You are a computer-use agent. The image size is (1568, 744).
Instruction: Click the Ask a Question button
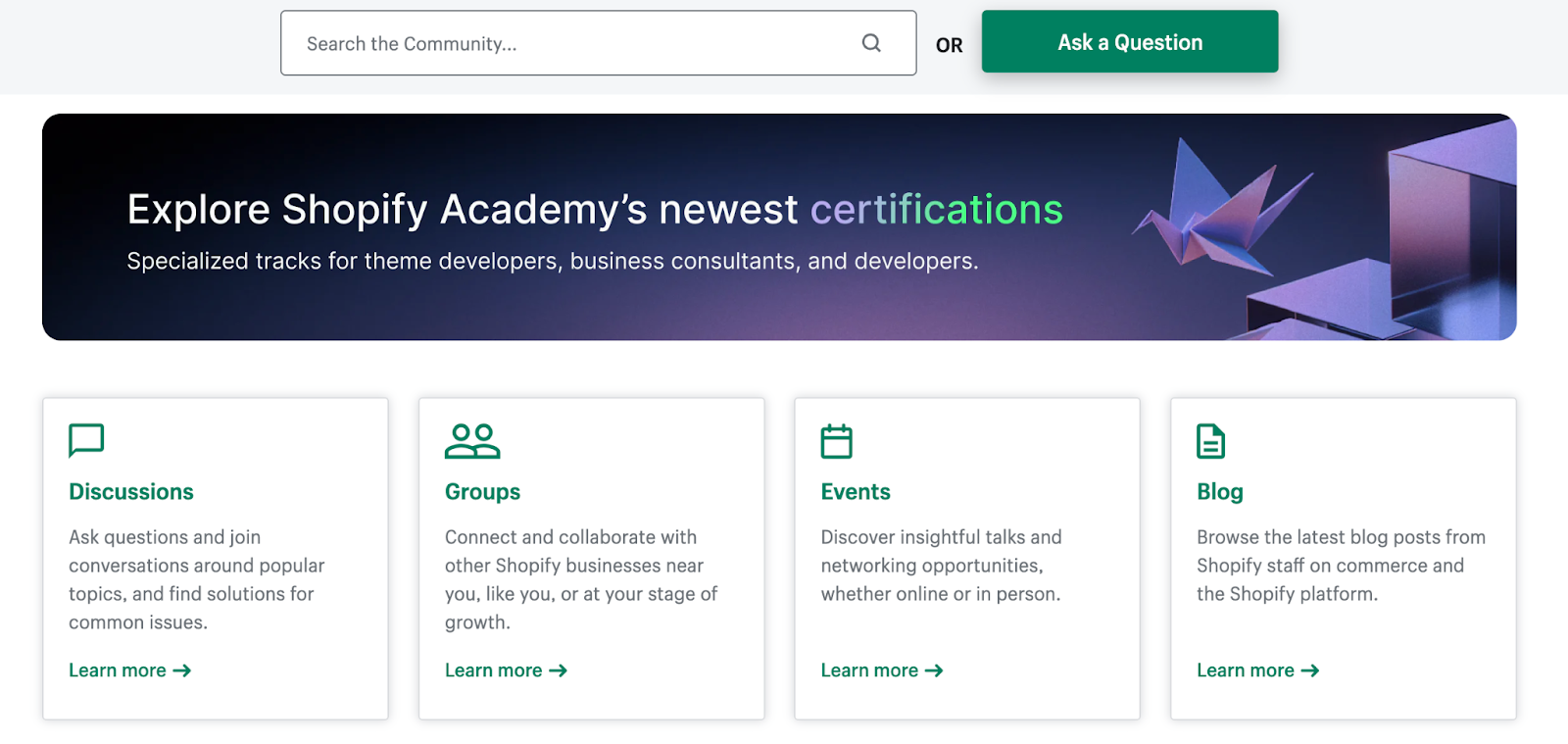click(1130, 42)
